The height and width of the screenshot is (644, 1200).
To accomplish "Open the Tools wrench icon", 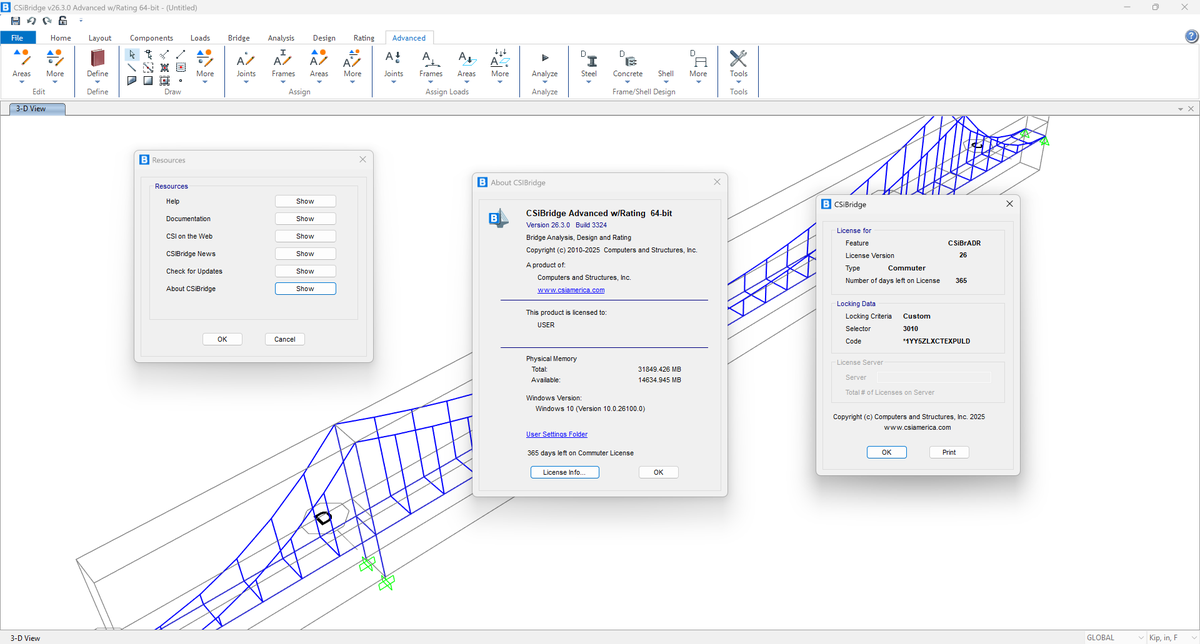I will (x=738, y=57).
